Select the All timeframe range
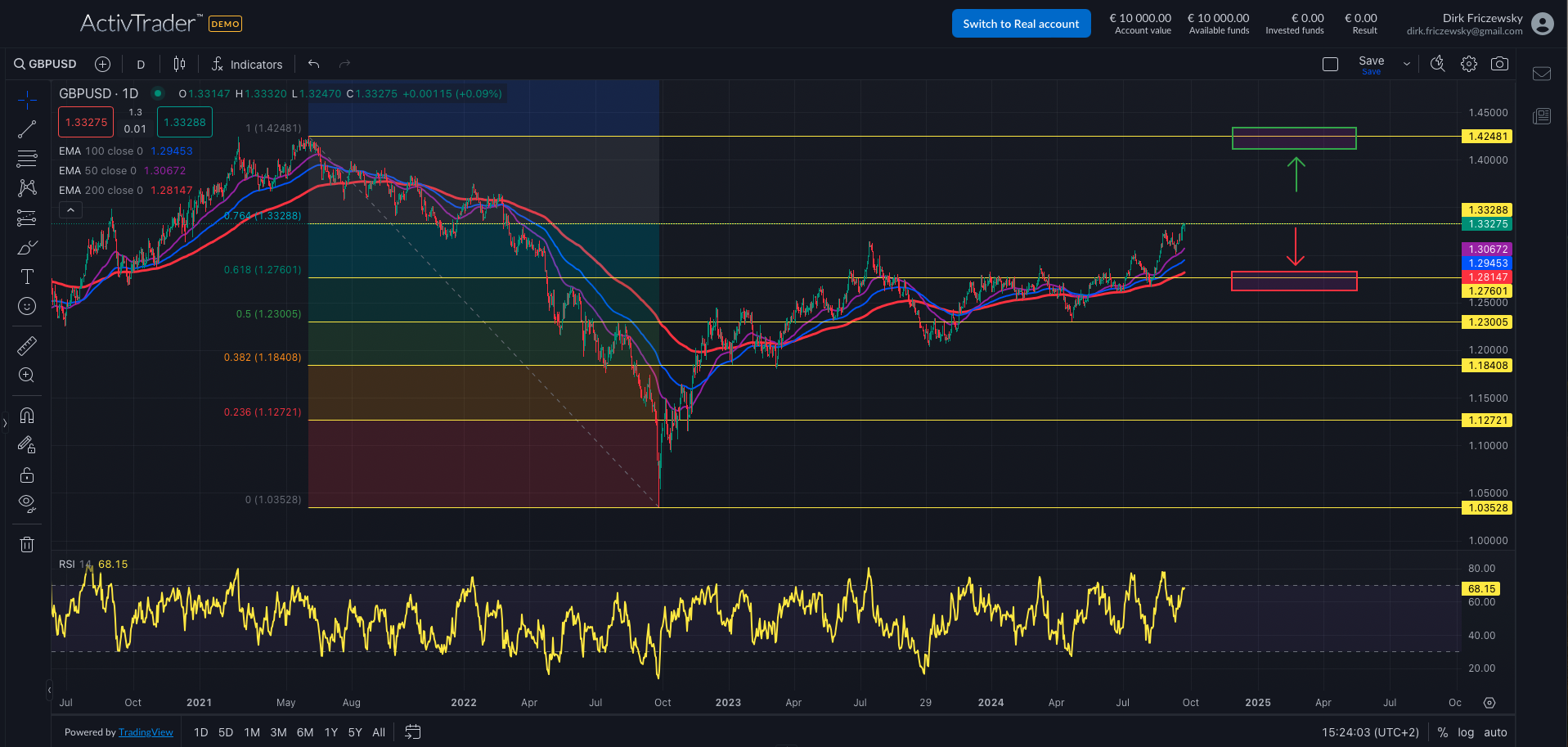Viewport: 1568px width, 747px height. [x=379, y=731]
